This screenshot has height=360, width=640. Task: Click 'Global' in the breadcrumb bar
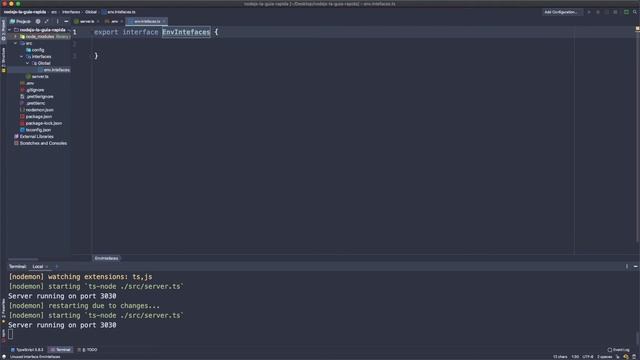[91, 12]
